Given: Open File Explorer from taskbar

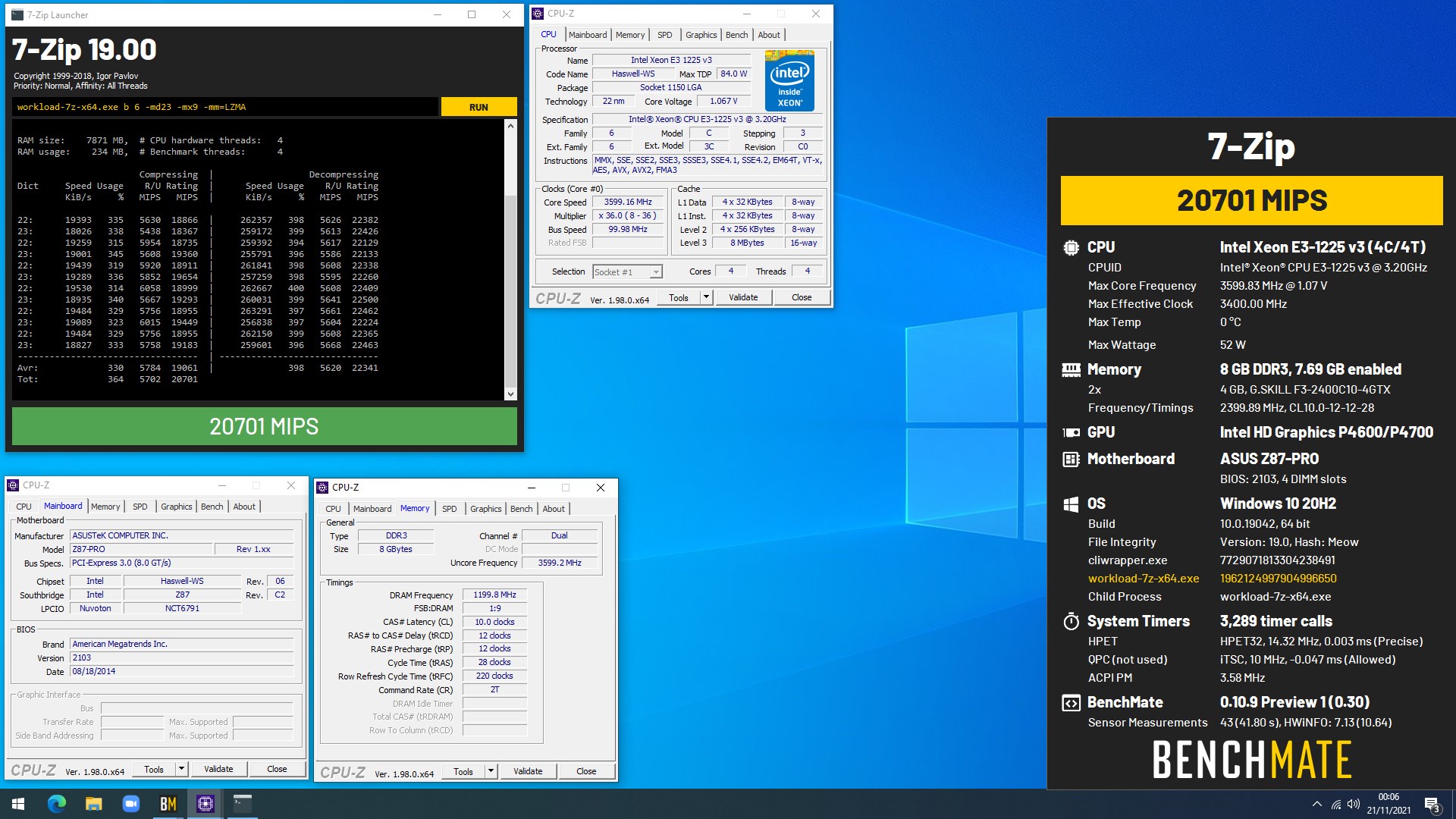Looking at the screenshot, I should point(93,804).
